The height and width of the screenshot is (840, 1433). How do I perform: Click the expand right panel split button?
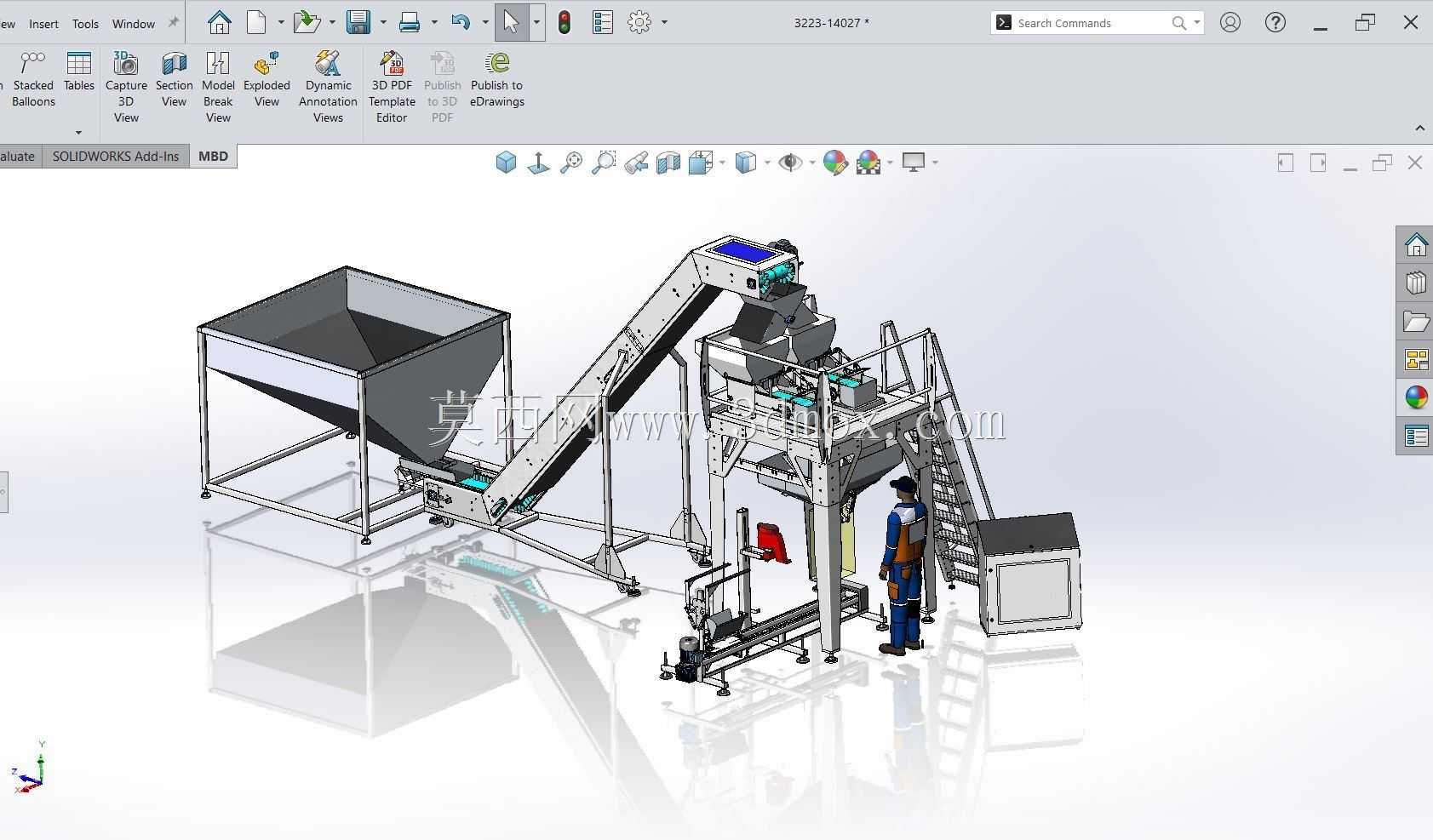(x=1318, y=162)
